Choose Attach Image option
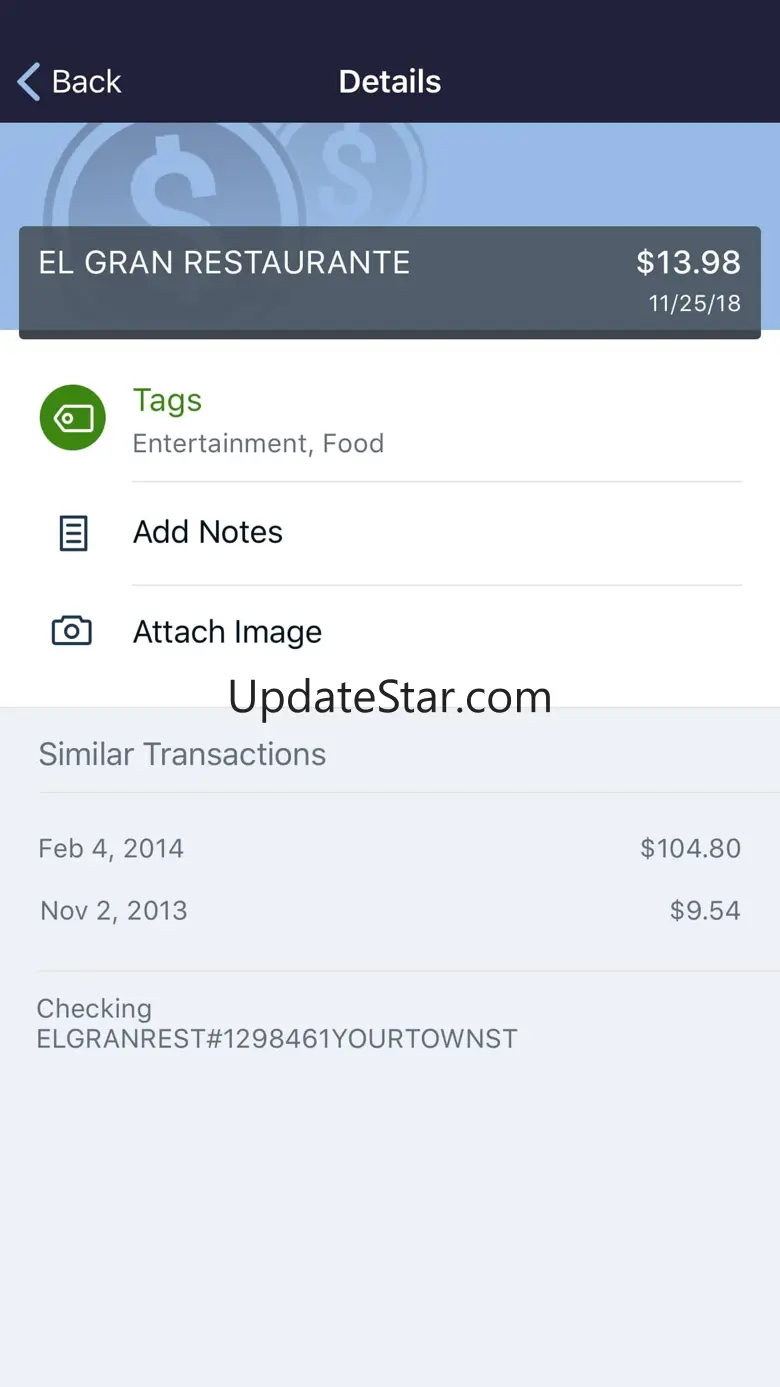Screen dimensions: 780x1387 (x=227, y=632)
